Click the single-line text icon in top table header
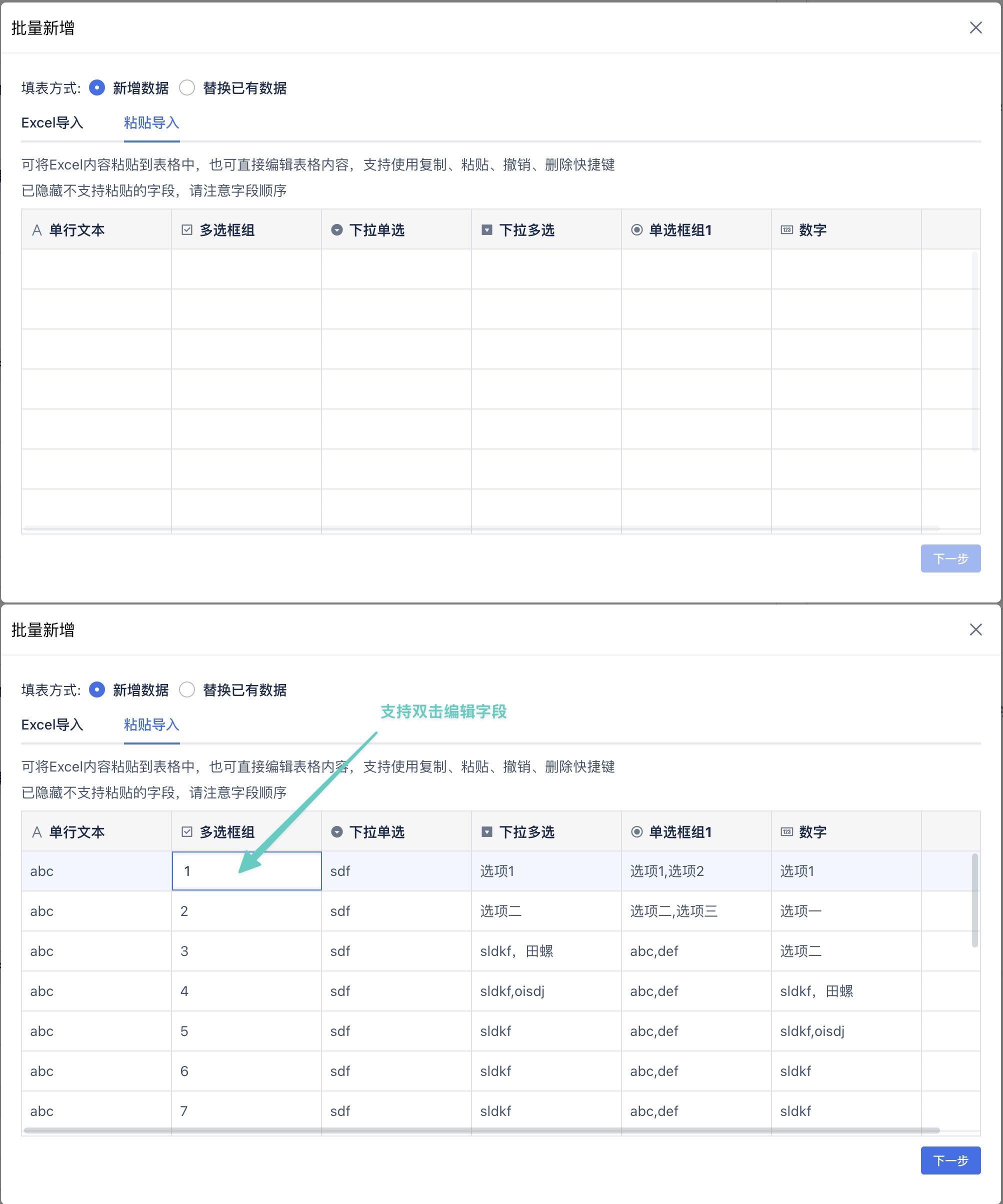This screenshot has width=1003, height=1204. (x=36, y=230)
